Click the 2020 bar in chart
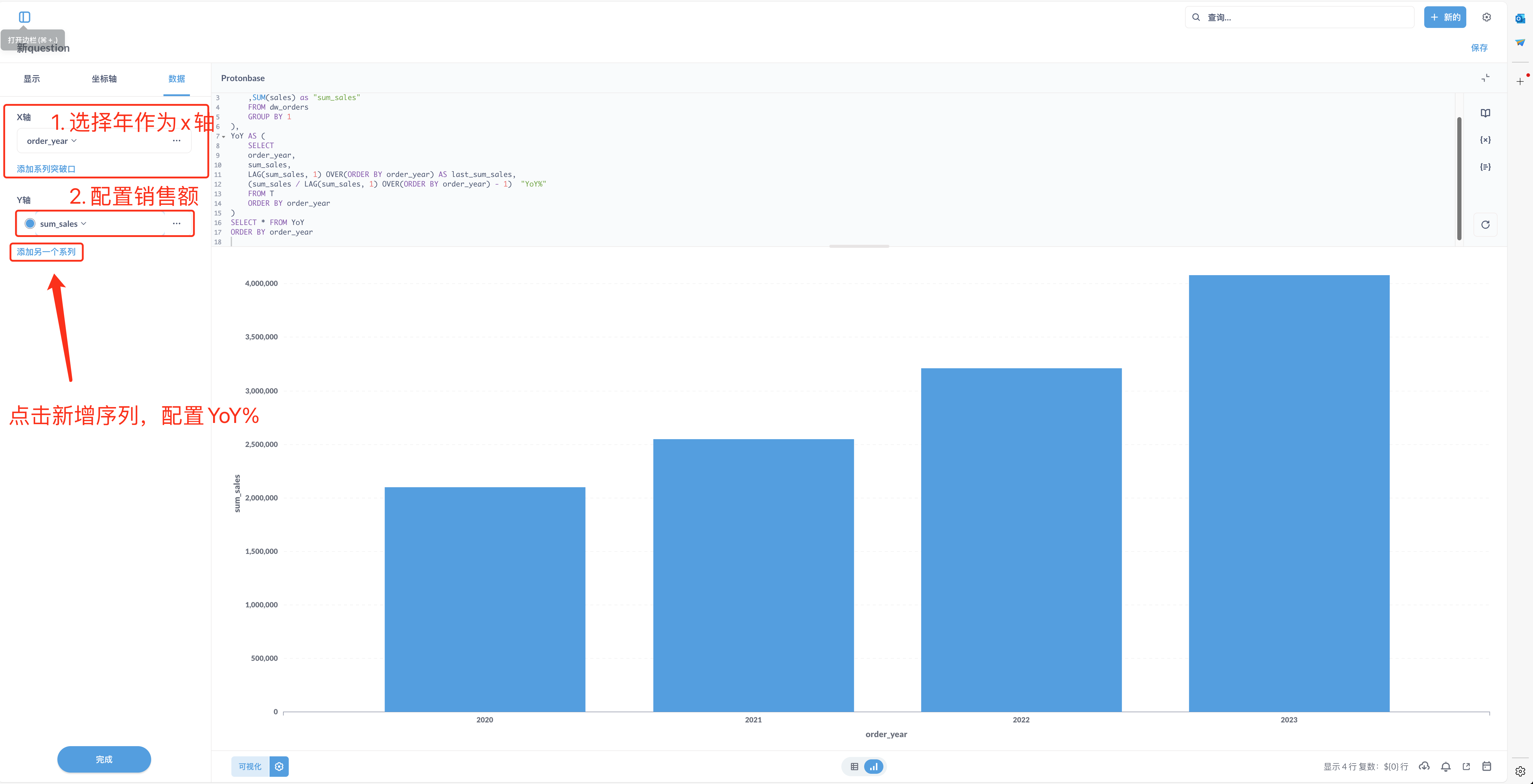1533x784 pixels. 485,599
